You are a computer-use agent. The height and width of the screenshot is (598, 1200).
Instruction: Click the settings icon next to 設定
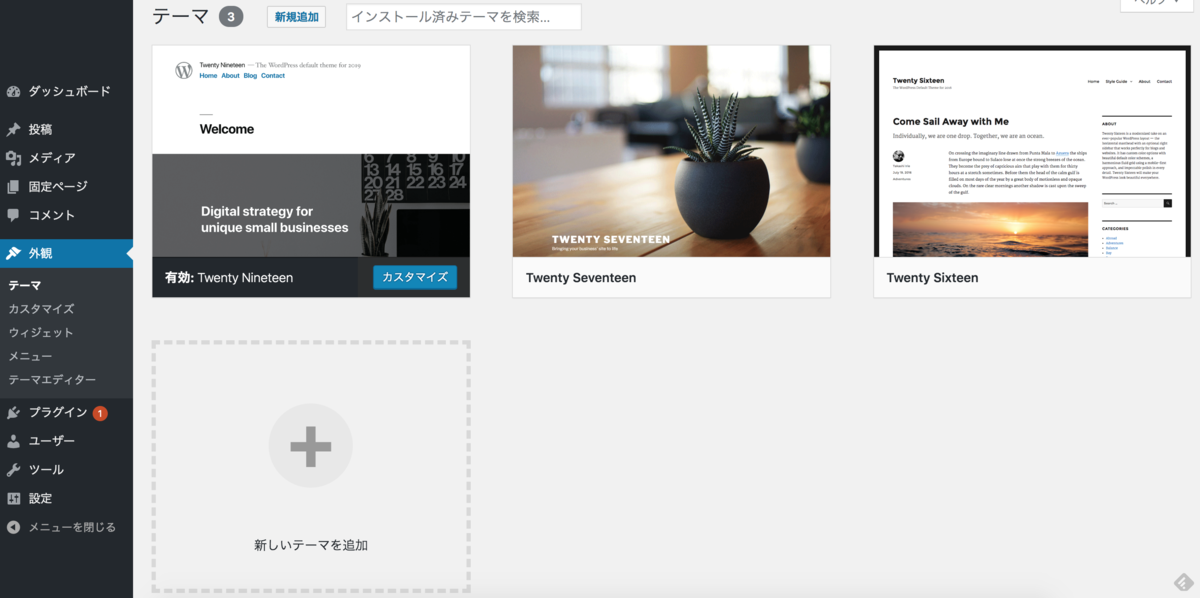pyautogui.click(x=14, y=498)
